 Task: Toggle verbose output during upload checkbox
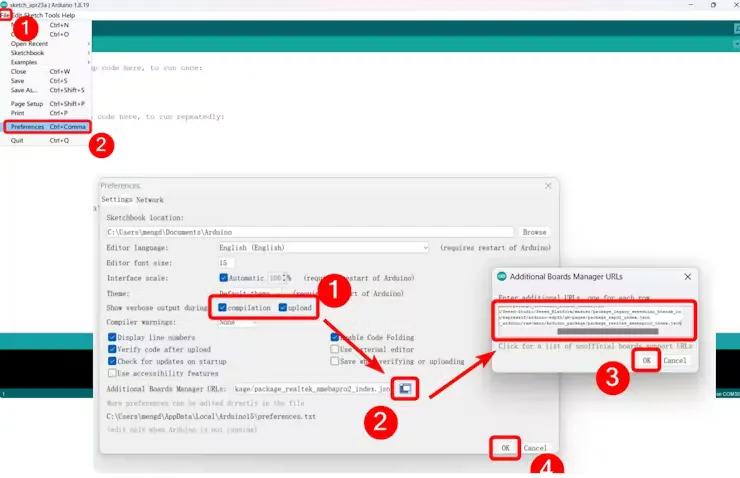click(x=283, y=308)
